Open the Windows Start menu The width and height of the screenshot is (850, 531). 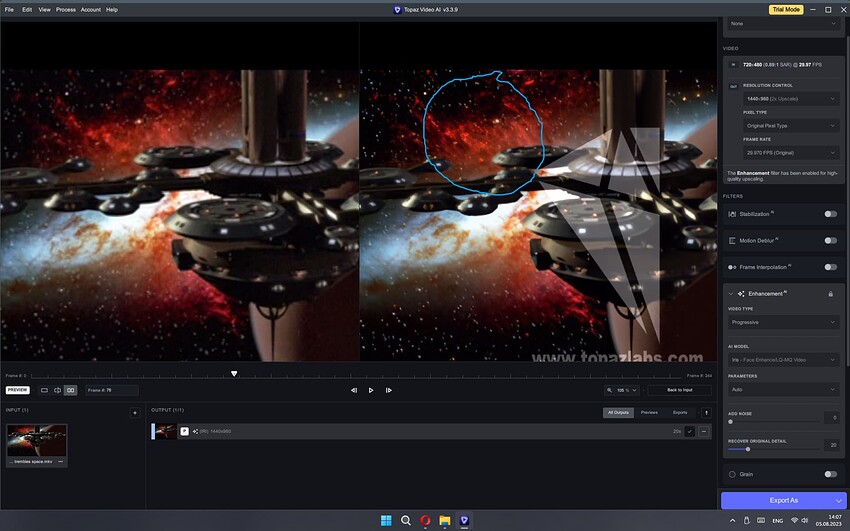[x=386, y=521]
